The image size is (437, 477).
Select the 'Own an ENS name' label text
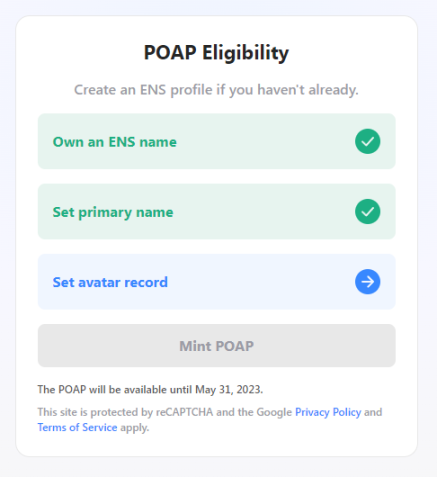(x=115, y=142)
